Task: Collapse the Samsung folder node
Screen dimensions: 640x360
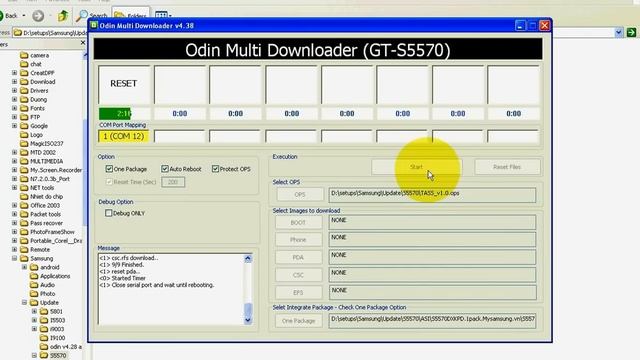Action: (15, 258)
